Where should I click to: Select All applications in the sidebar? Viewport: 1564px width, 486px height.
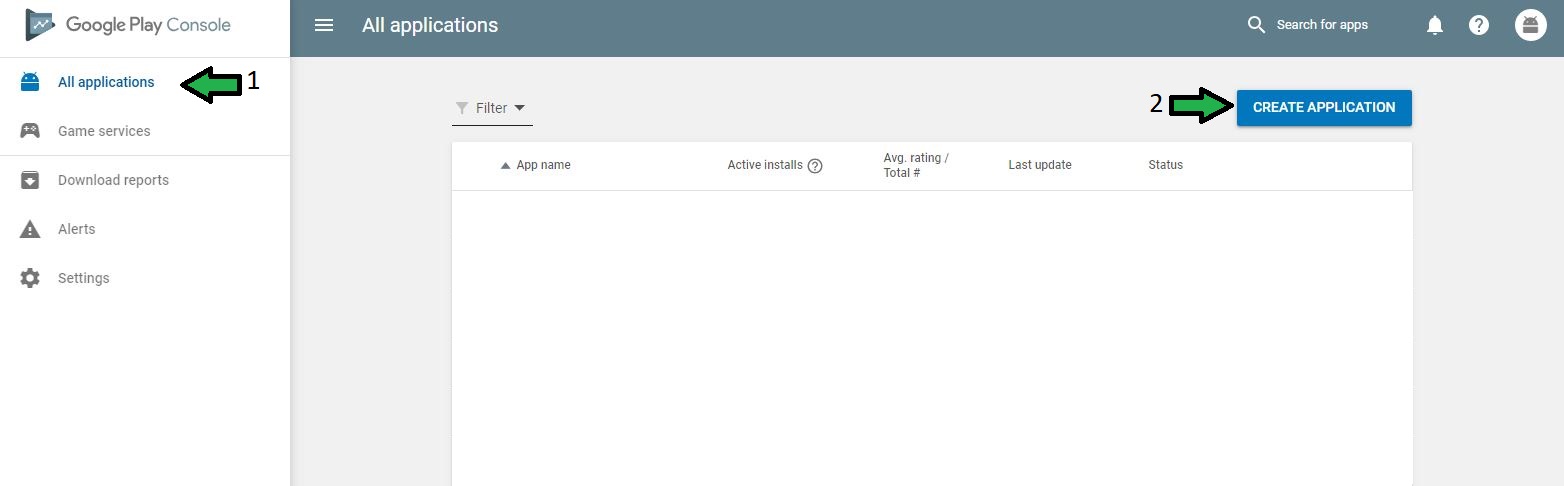[x=106, y=82]
